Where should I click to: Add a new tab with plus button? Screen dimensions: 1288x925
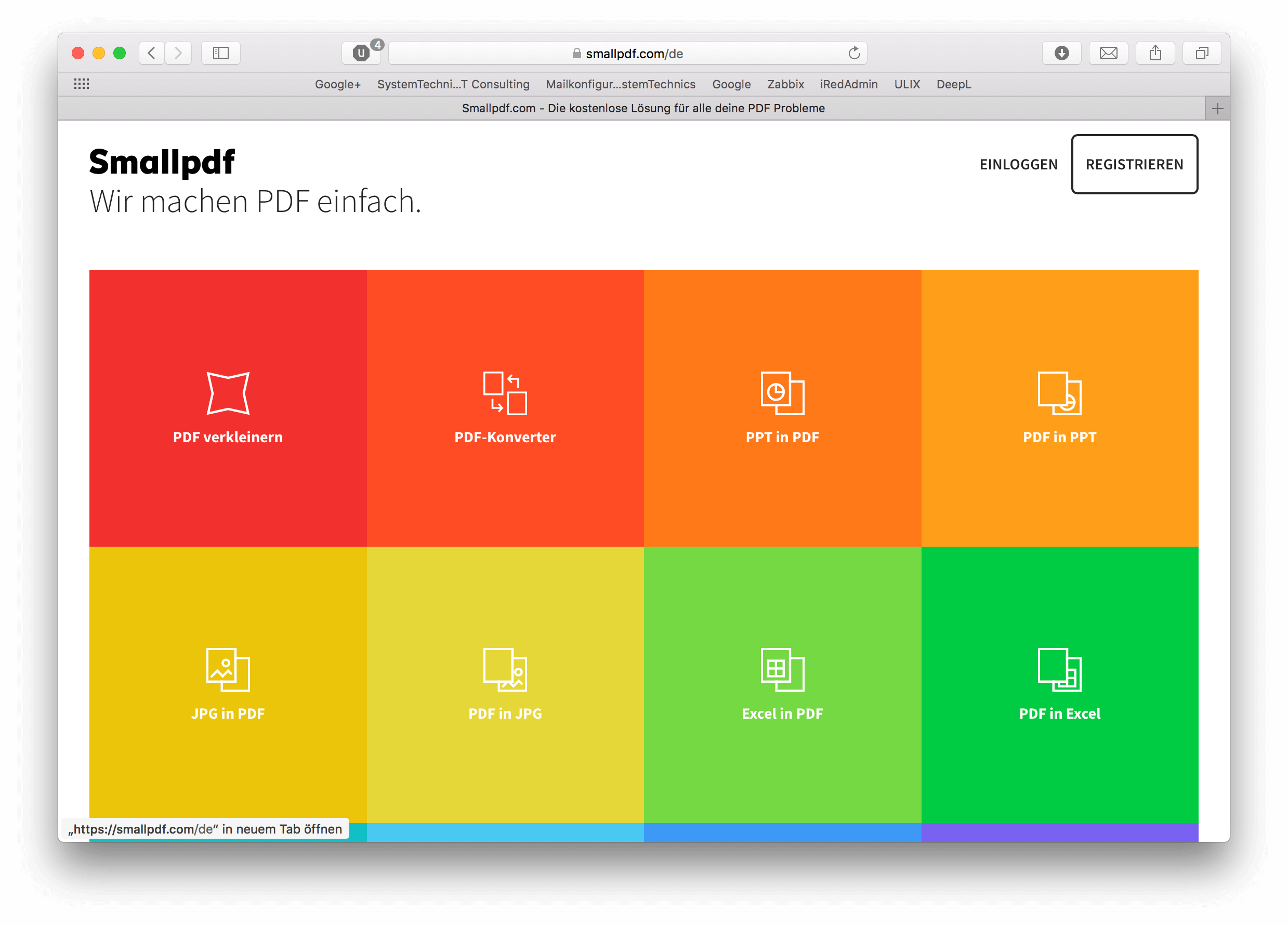click(1217, 109)
